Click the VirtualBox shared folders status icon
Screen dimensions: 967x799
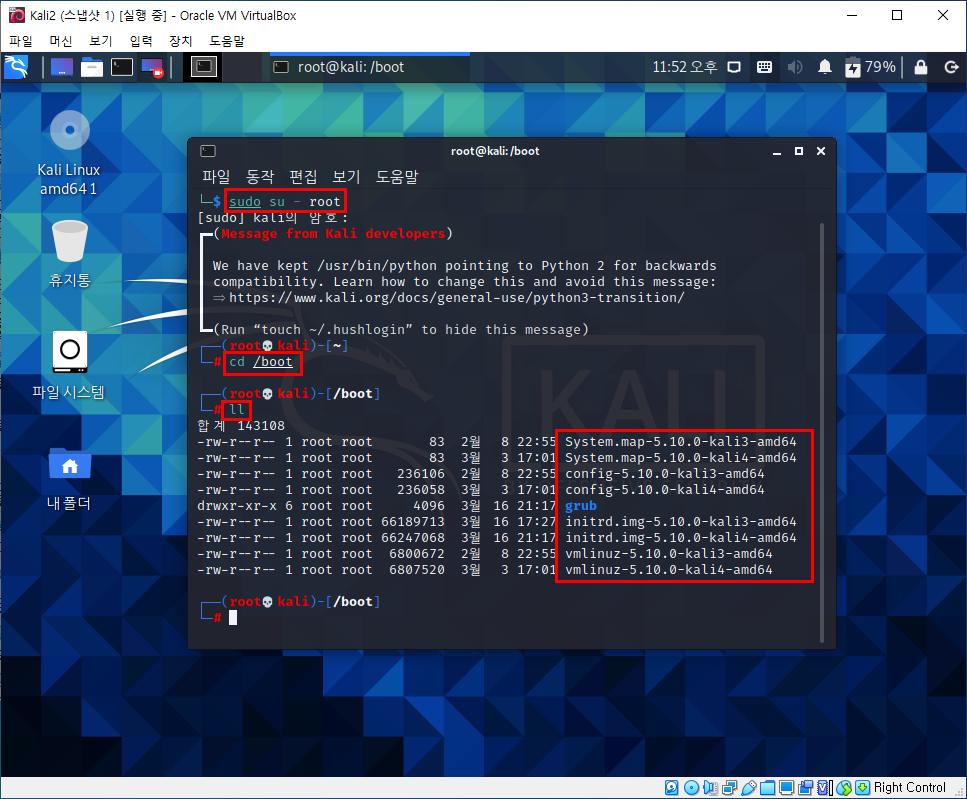(x=767, y=787)
